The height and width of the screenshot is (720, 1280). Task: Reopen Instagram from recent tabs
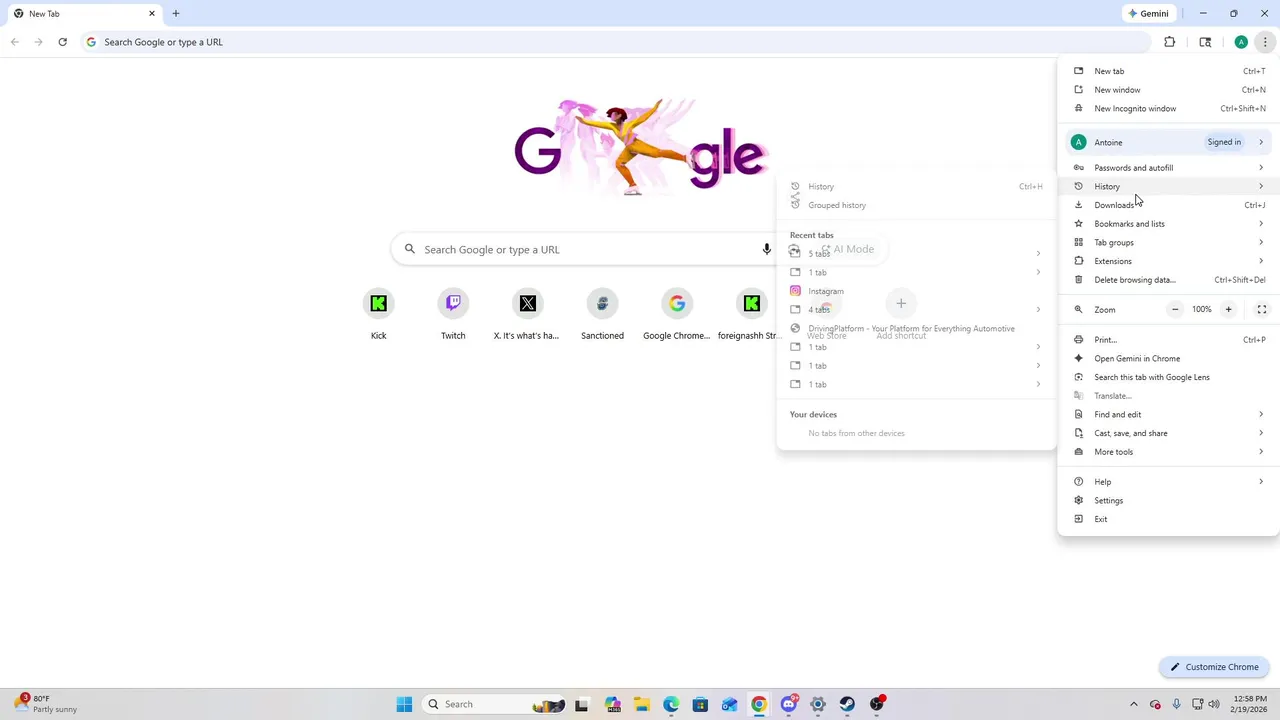[916, 291]
